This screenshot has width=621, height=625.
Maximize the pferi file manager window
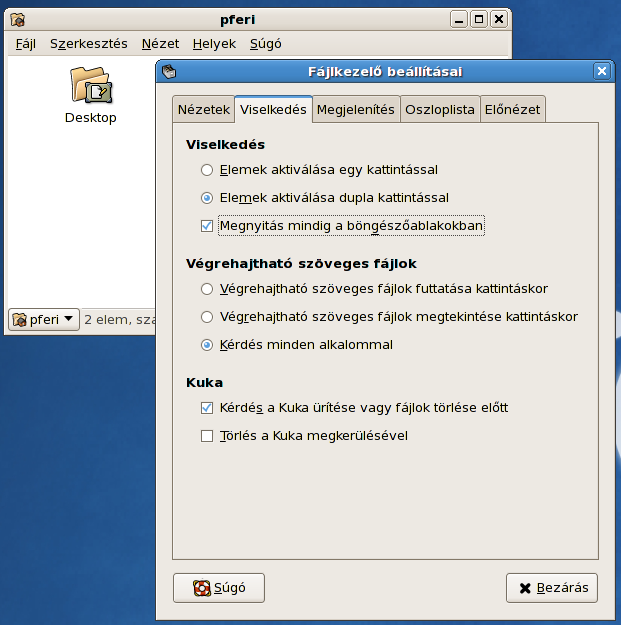479,19
